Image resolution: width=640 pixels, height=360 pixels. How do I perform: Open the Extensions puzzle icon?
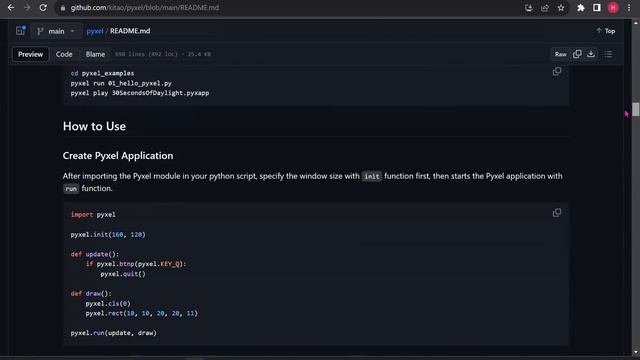(580, 8)
